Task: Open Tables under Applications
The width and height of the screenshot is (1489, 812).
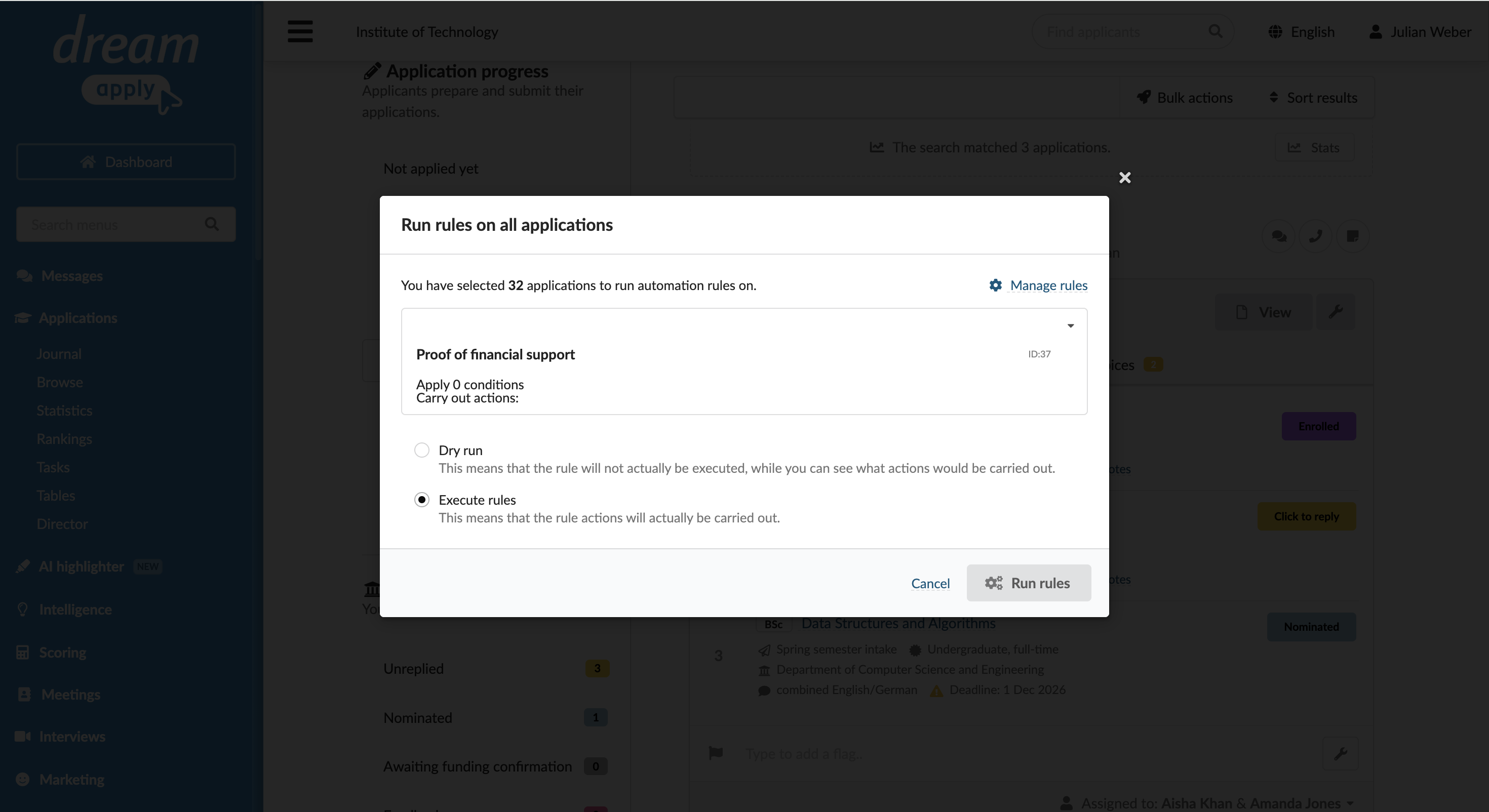Action: (56, 495)
